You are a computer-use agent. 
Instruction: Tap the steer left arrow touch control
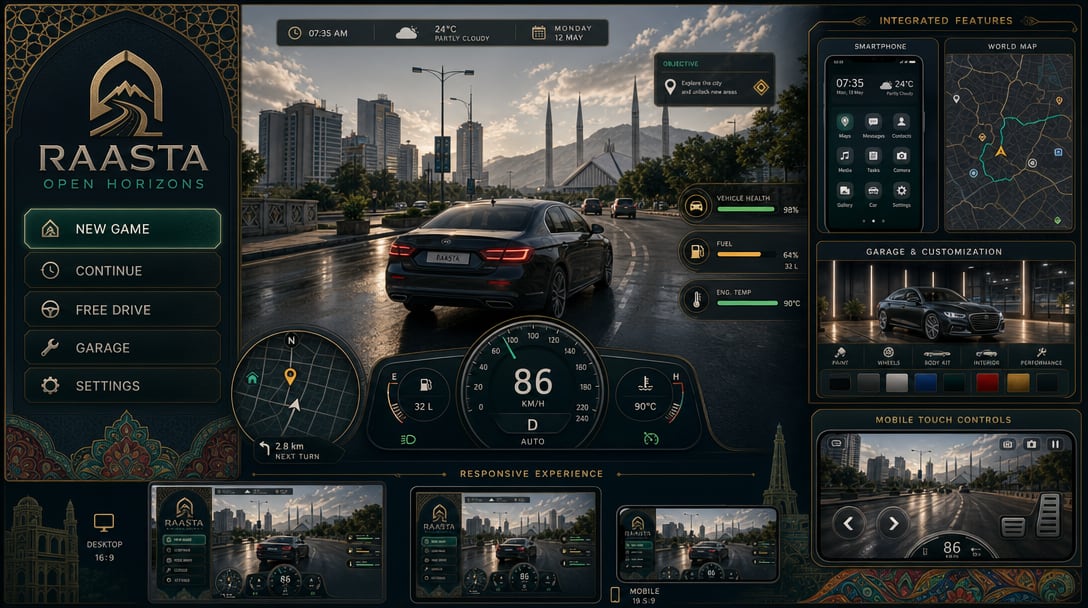(x=848, y=523)
